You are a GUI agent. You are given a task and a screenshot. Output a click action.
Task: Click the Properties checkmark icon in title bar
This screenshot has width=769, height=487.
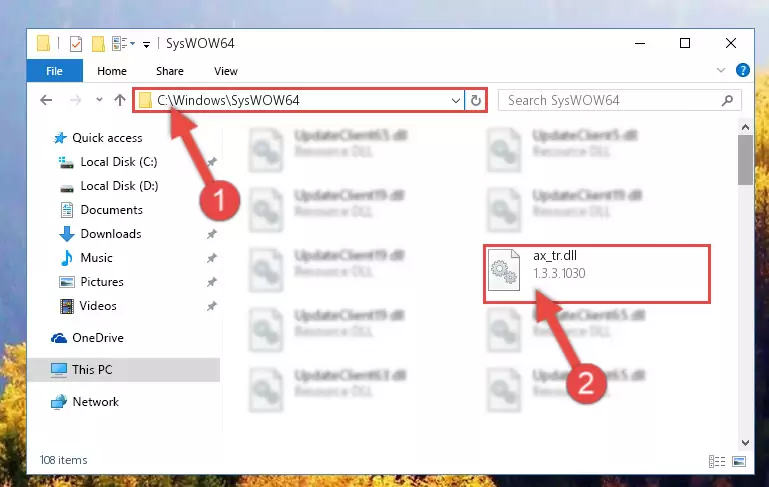click(76, 44)
